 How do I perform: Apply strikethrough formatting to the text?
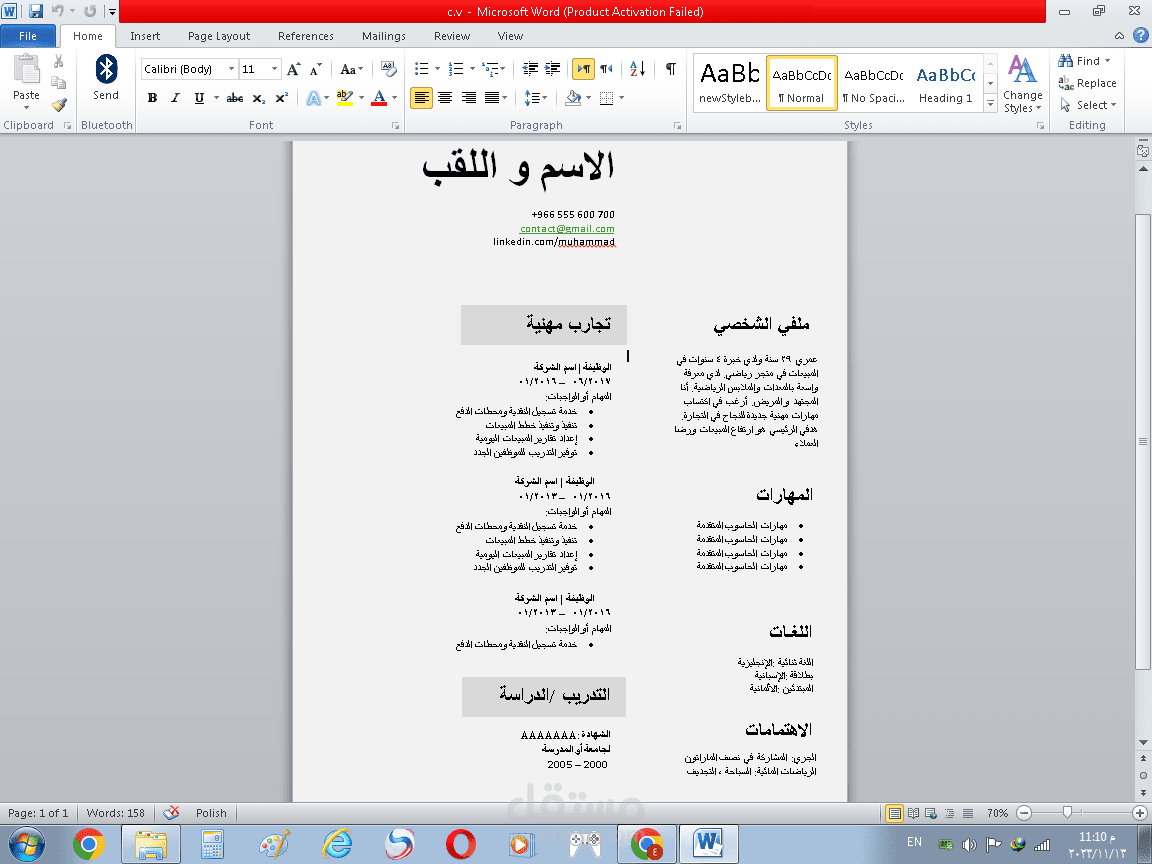[234, 98]
